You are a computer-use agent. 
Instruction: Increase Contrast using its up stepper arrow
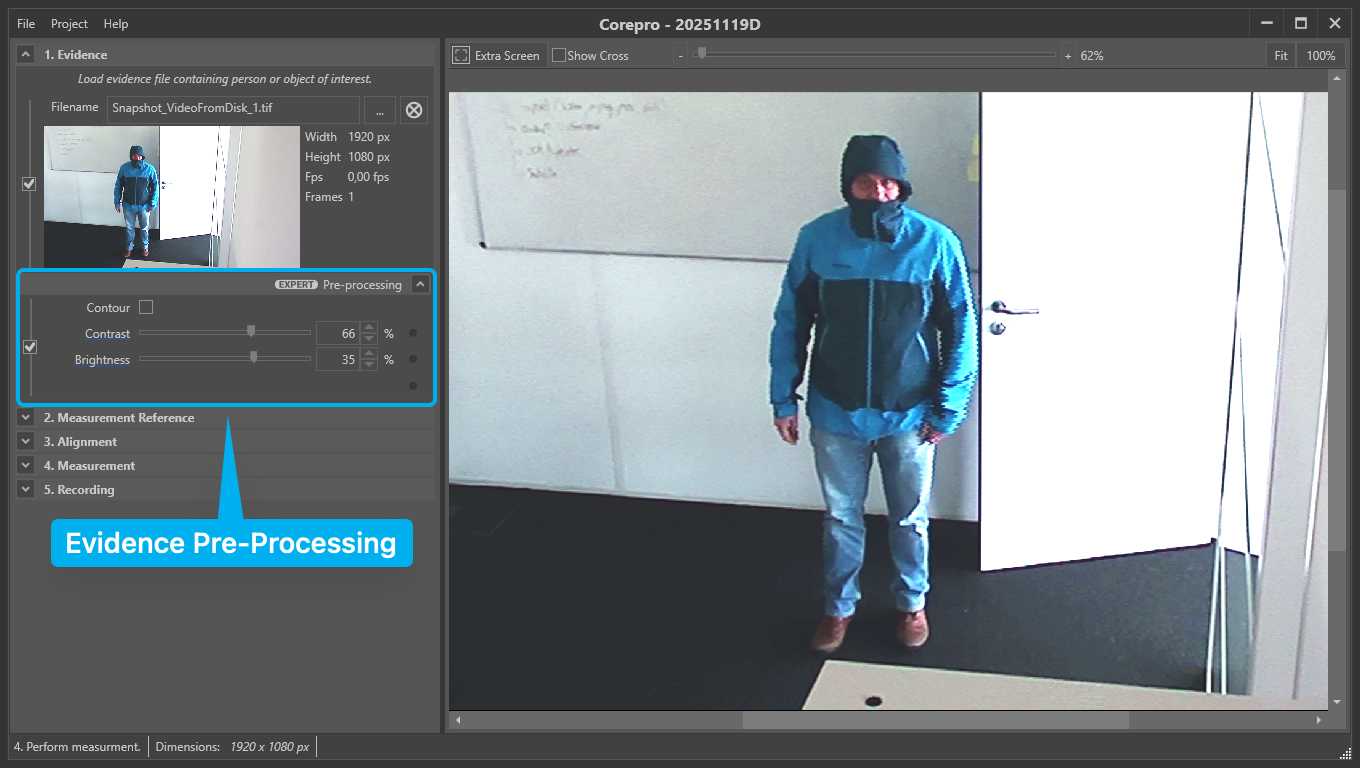(x=369, y=328)
